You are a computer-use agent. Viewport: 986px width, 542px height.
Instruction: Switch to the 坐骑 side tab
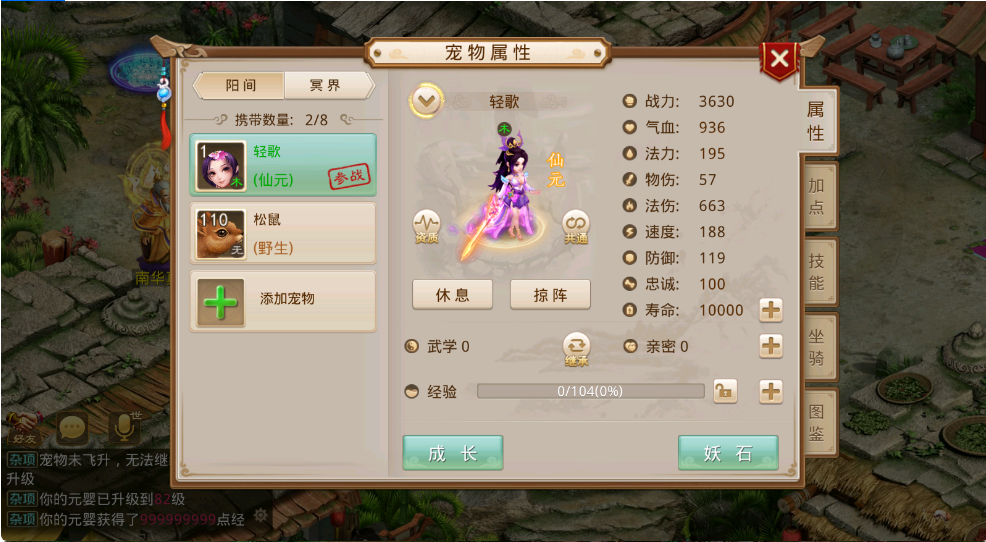click(817, 347)
